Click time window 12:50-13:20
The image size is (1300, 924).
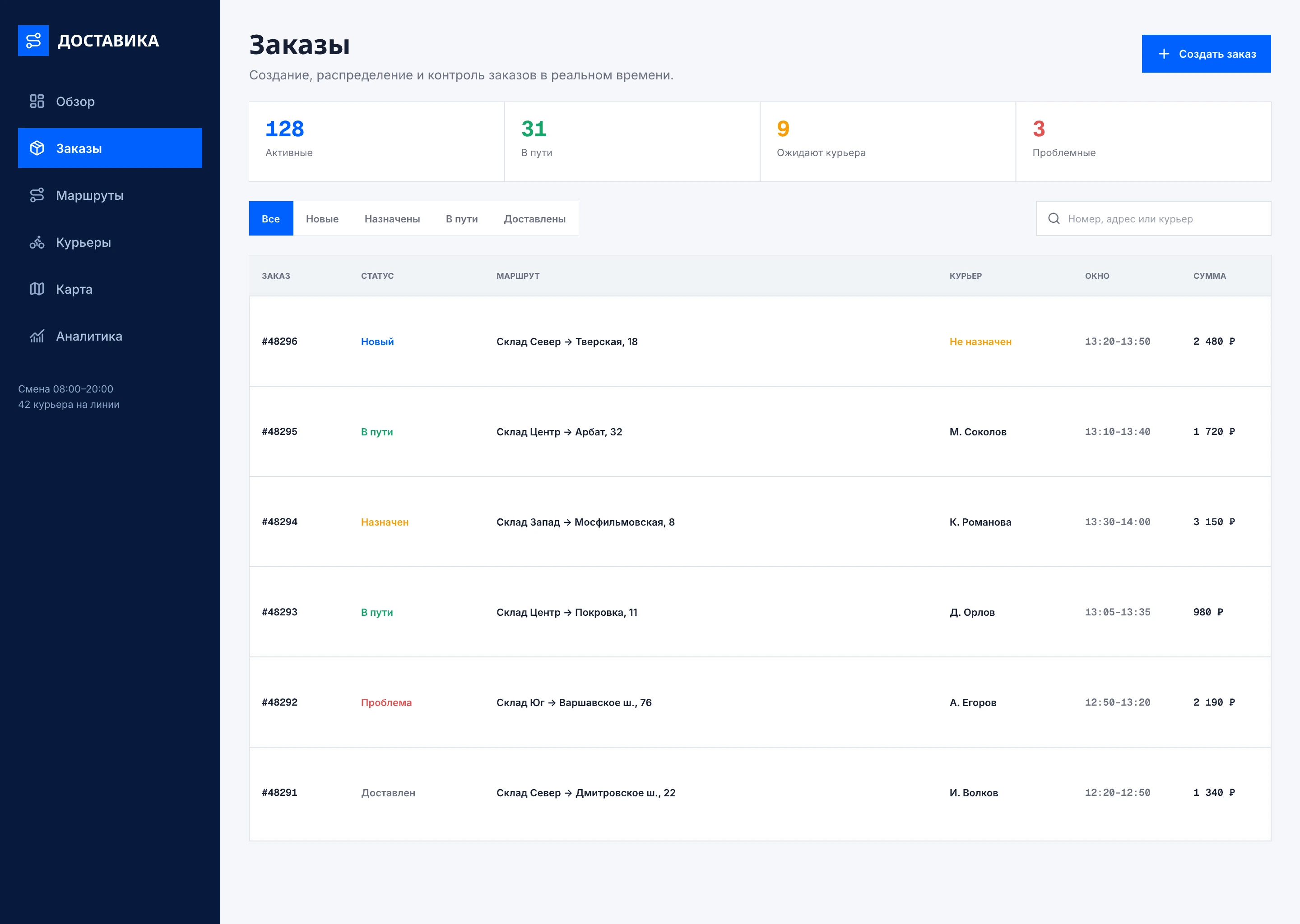pyautogui.click(x=1117, y=702)
